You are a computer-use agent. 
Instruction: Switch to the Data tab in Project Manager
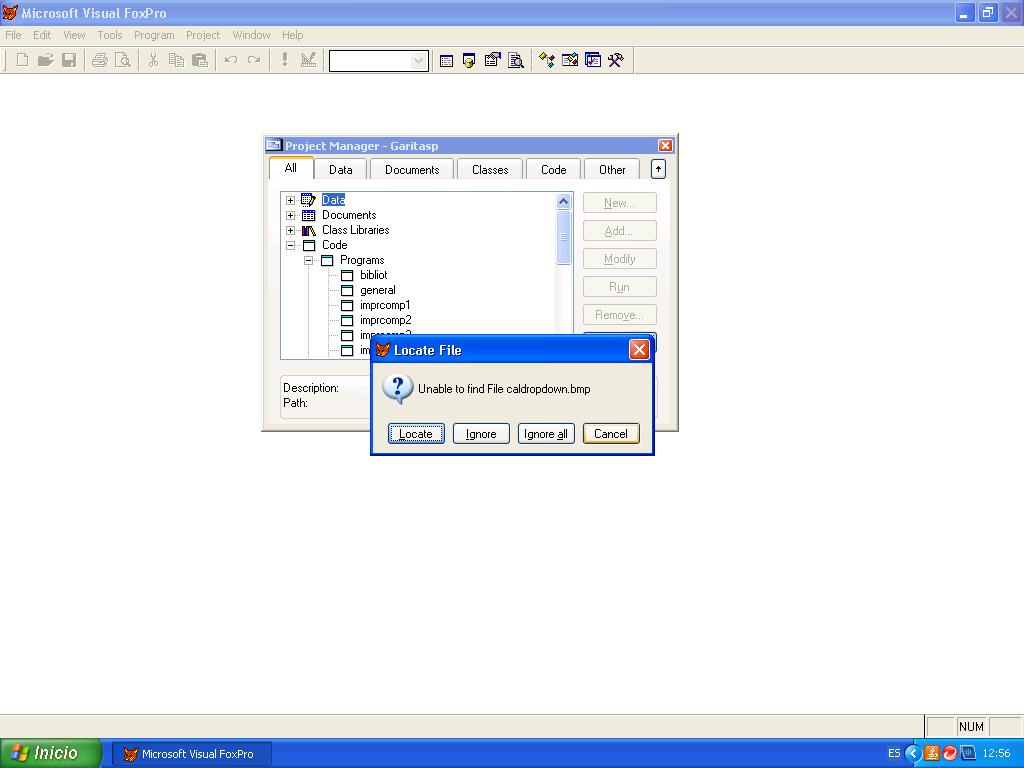tap(341, 170)
